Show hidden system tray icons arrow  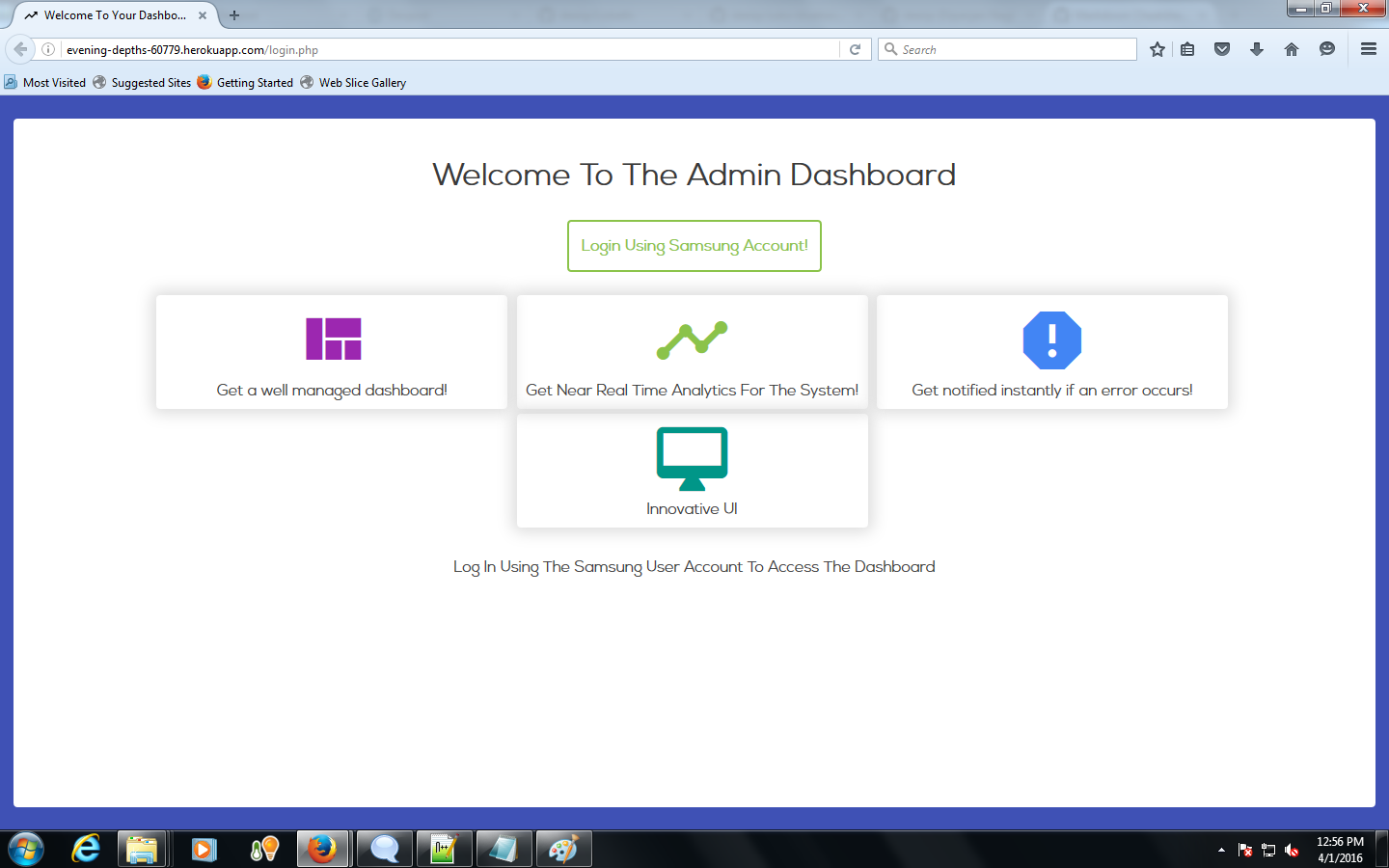(x=1221, y=850)
